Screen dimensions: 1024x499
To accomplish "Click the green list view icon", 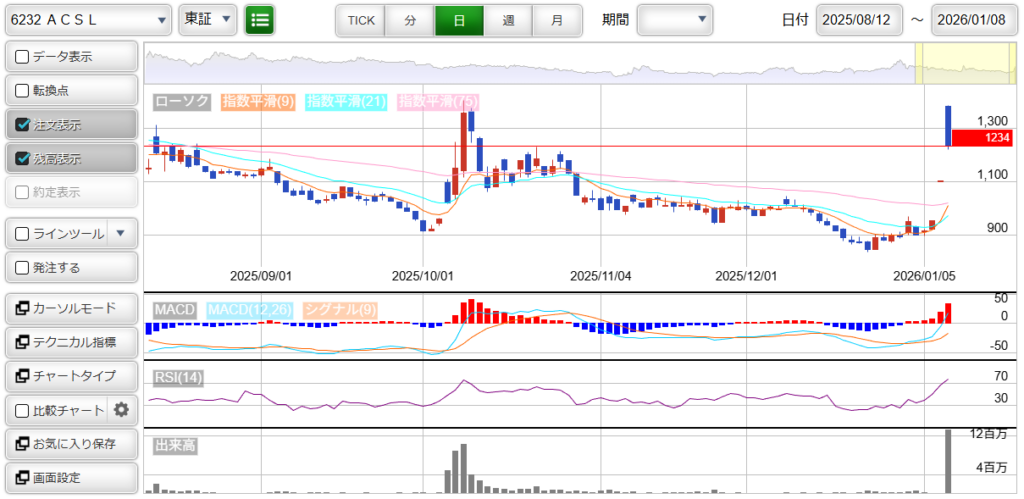I will (x=260, y=19).
